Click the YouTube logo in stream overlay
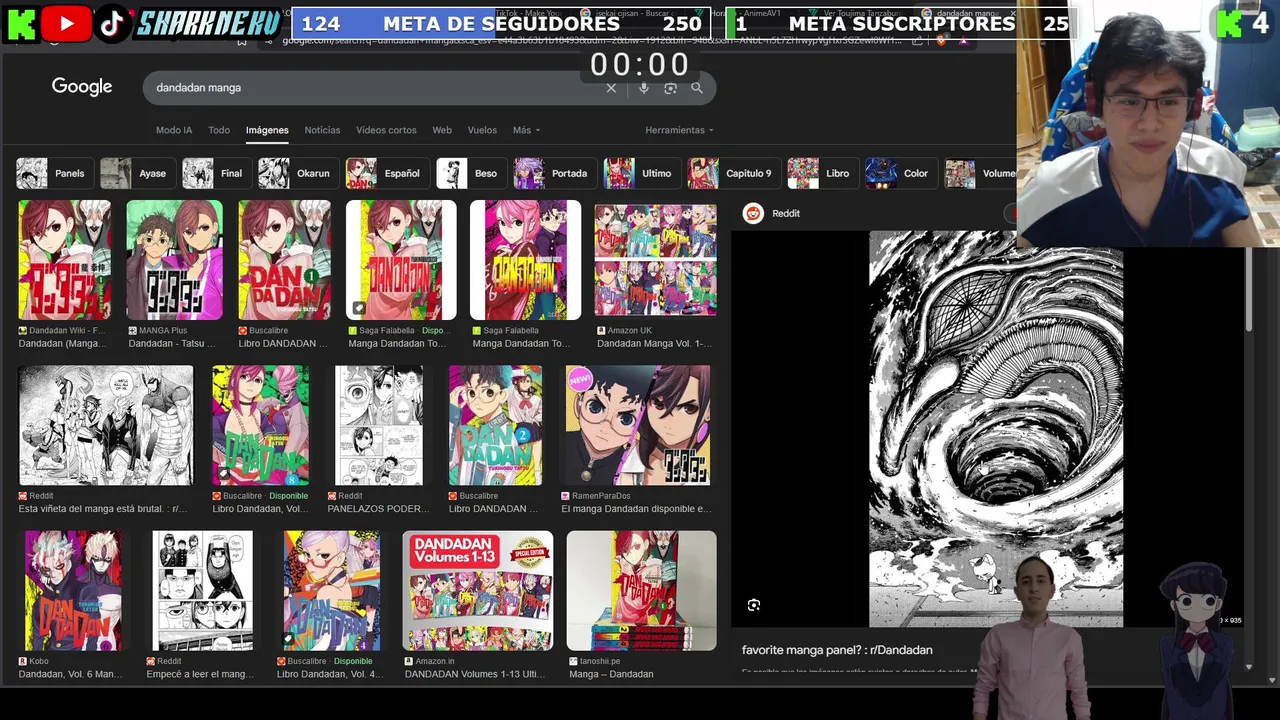 point(67,24)
